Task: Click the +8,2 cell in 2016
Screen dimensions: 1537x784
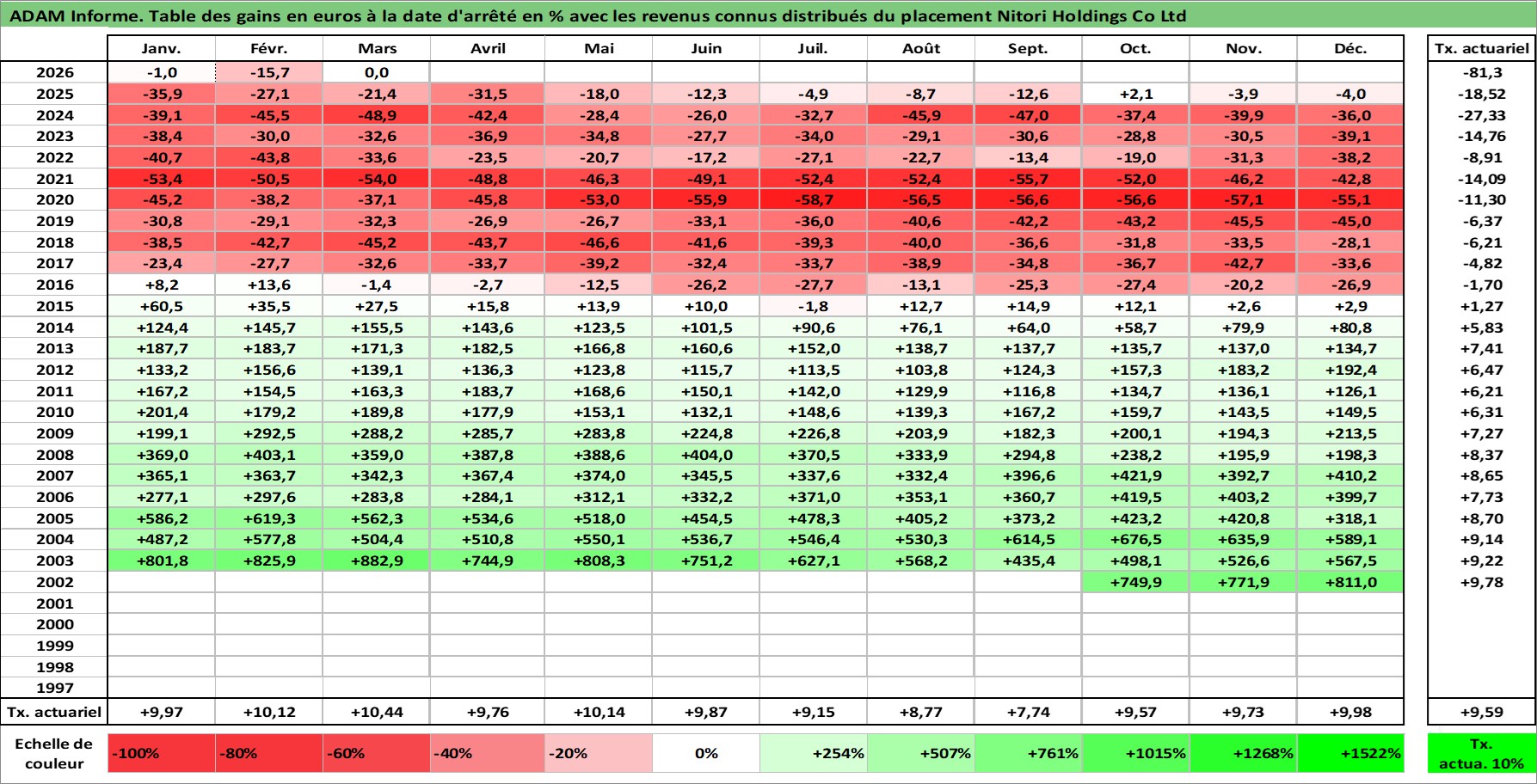Action: (161, 285)
